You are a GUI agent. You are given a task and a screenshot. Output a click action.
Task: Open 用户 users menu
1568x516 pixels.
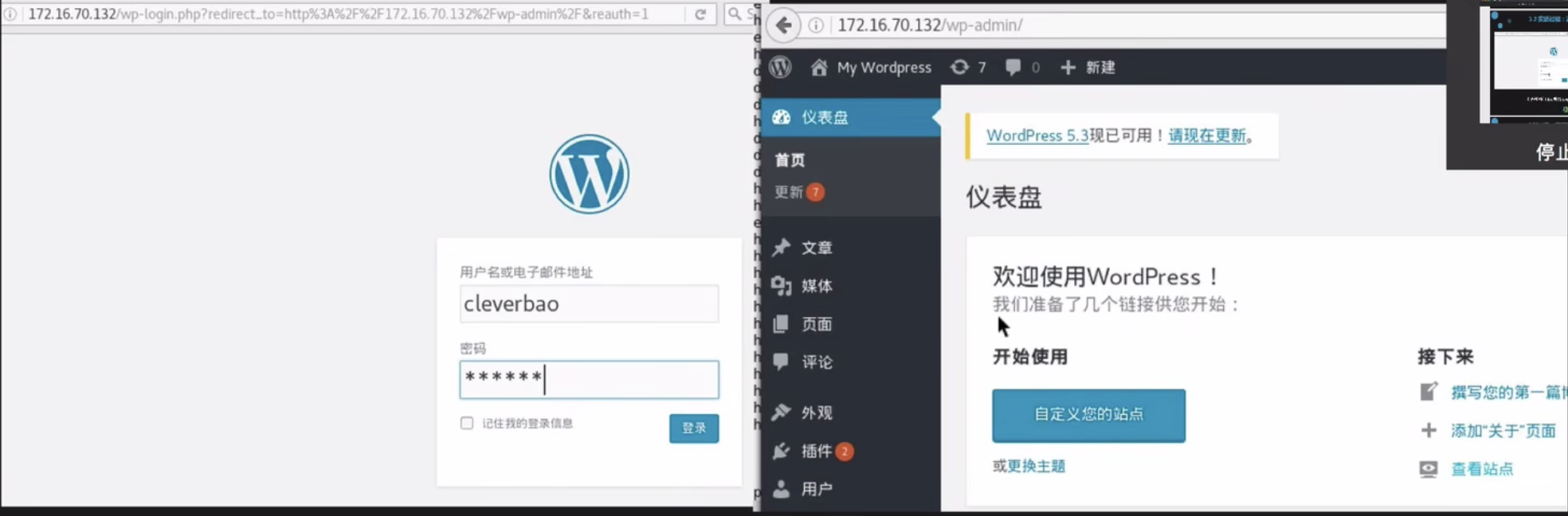(x=817, y=489)
